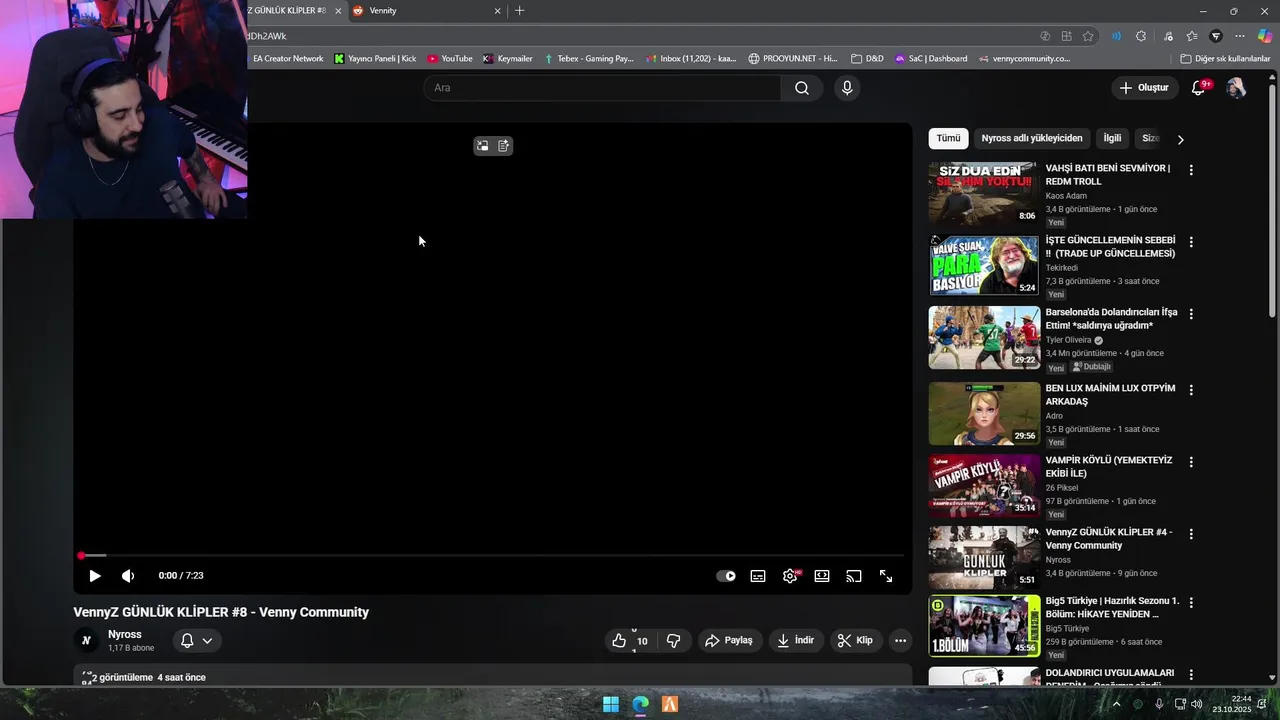Open the Yayıncı Paneli Kick bookmark
This screenshot has width=1280, height=720.
coord(375,59)
